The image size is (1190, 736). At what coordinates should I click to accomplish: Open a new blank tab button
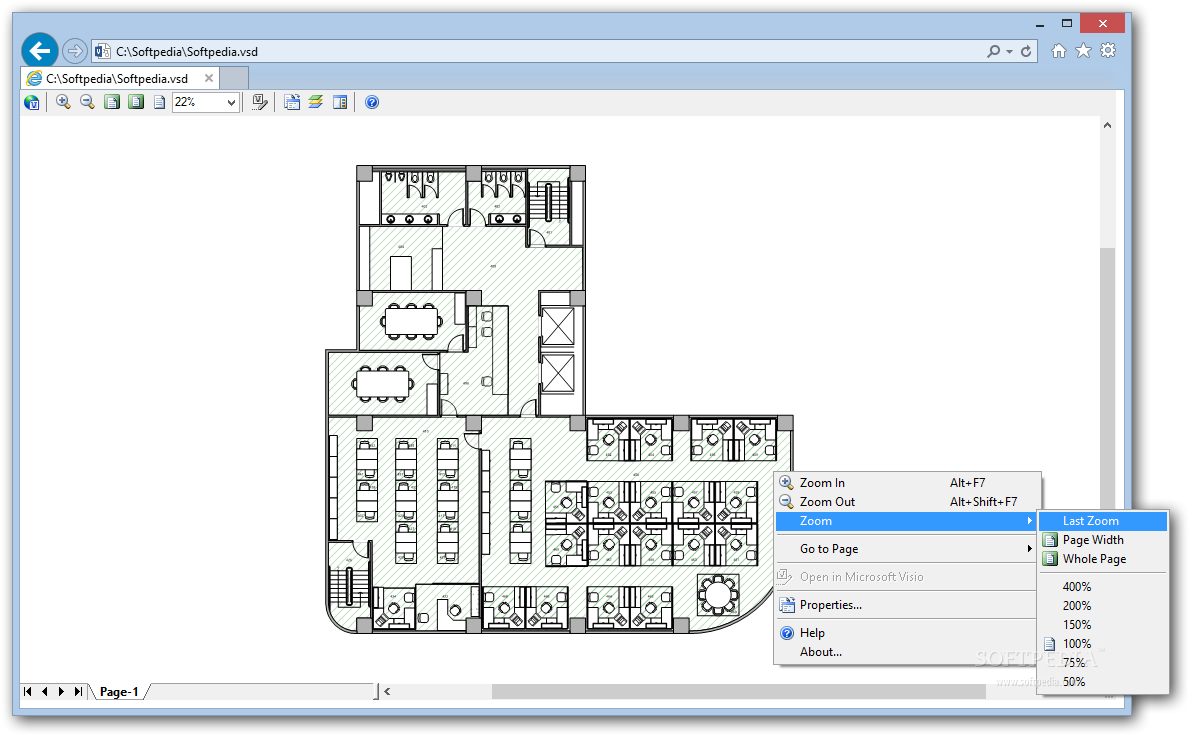click(234, 78)
